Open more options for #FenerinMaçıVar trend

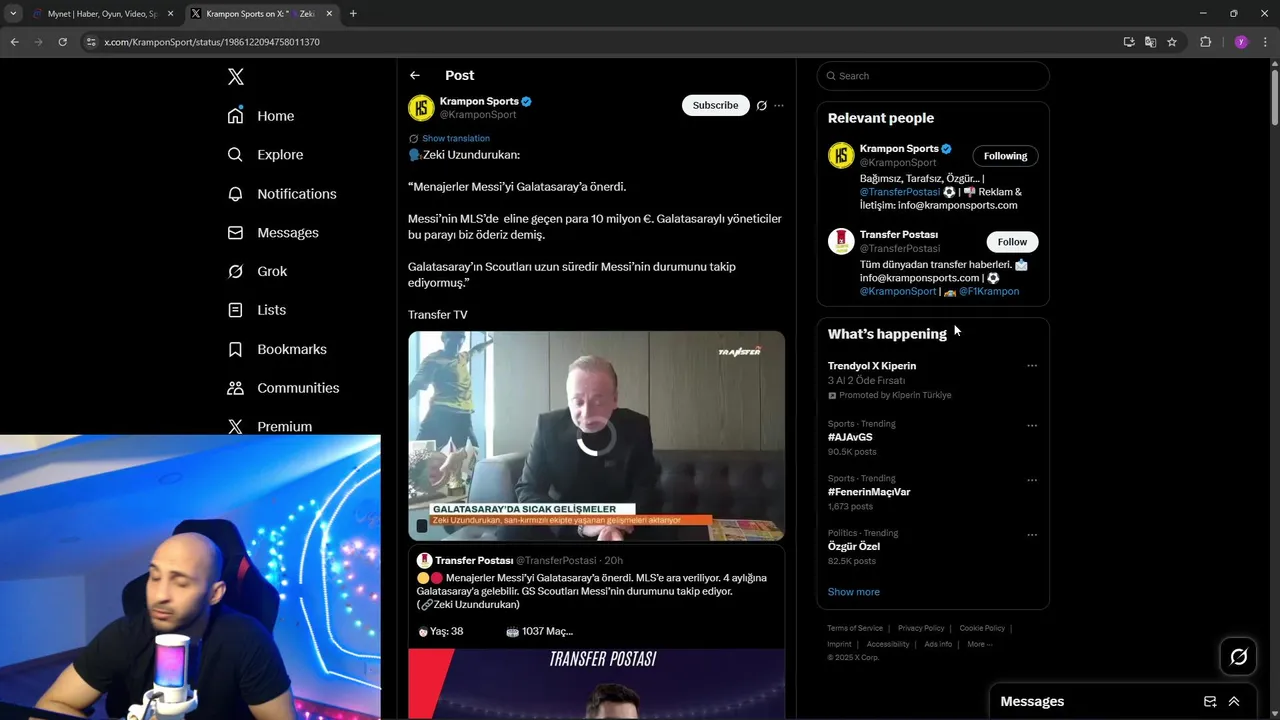pyautogui.click(x=1032, y=480)
